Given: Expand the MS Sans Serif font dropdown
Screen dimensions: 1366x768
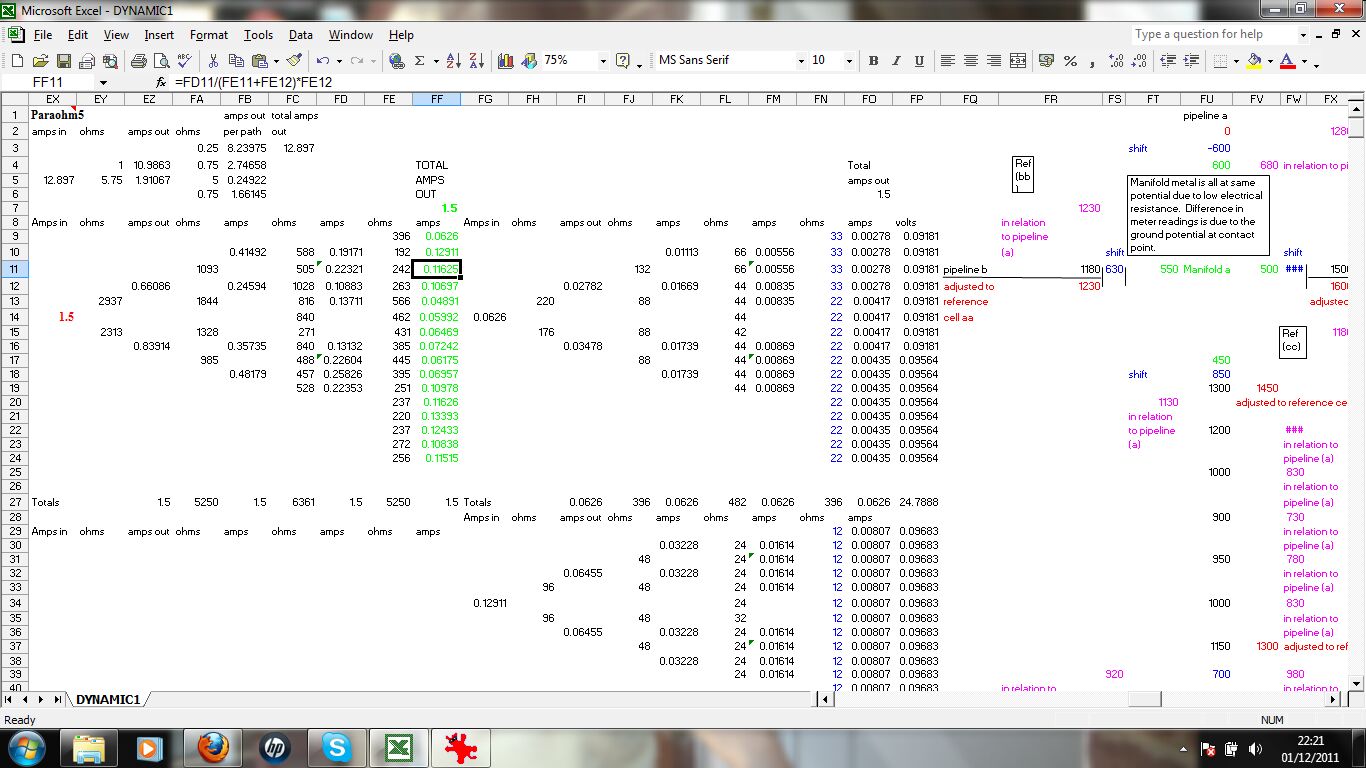Looking at the screenshot, I should tap(800, 61).
